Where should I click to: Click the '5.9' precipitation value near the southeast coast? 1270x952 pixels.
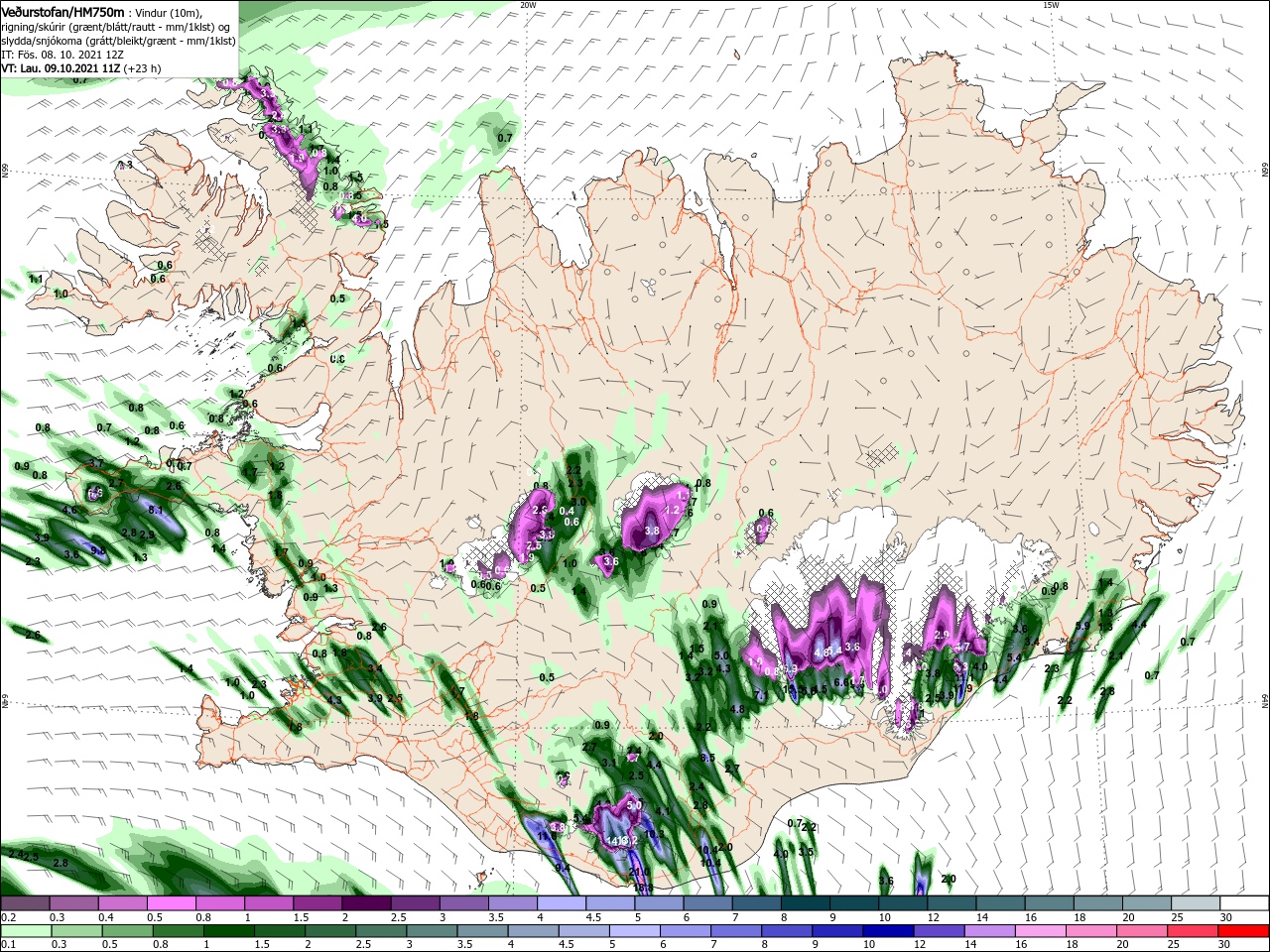pos(1082,627)
